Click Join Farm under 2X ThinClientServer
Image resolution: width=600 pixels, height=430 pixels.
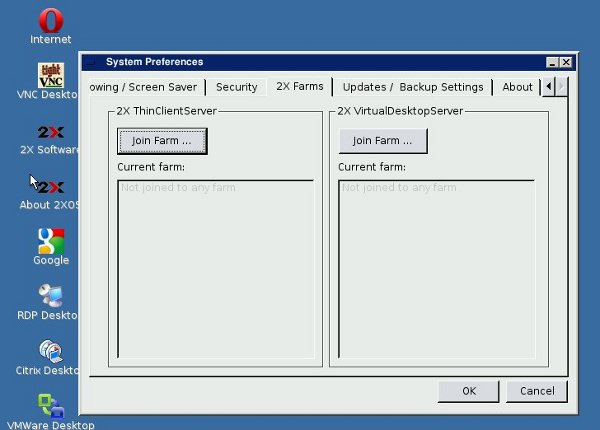pyautogui.click(x=162, y=141)
